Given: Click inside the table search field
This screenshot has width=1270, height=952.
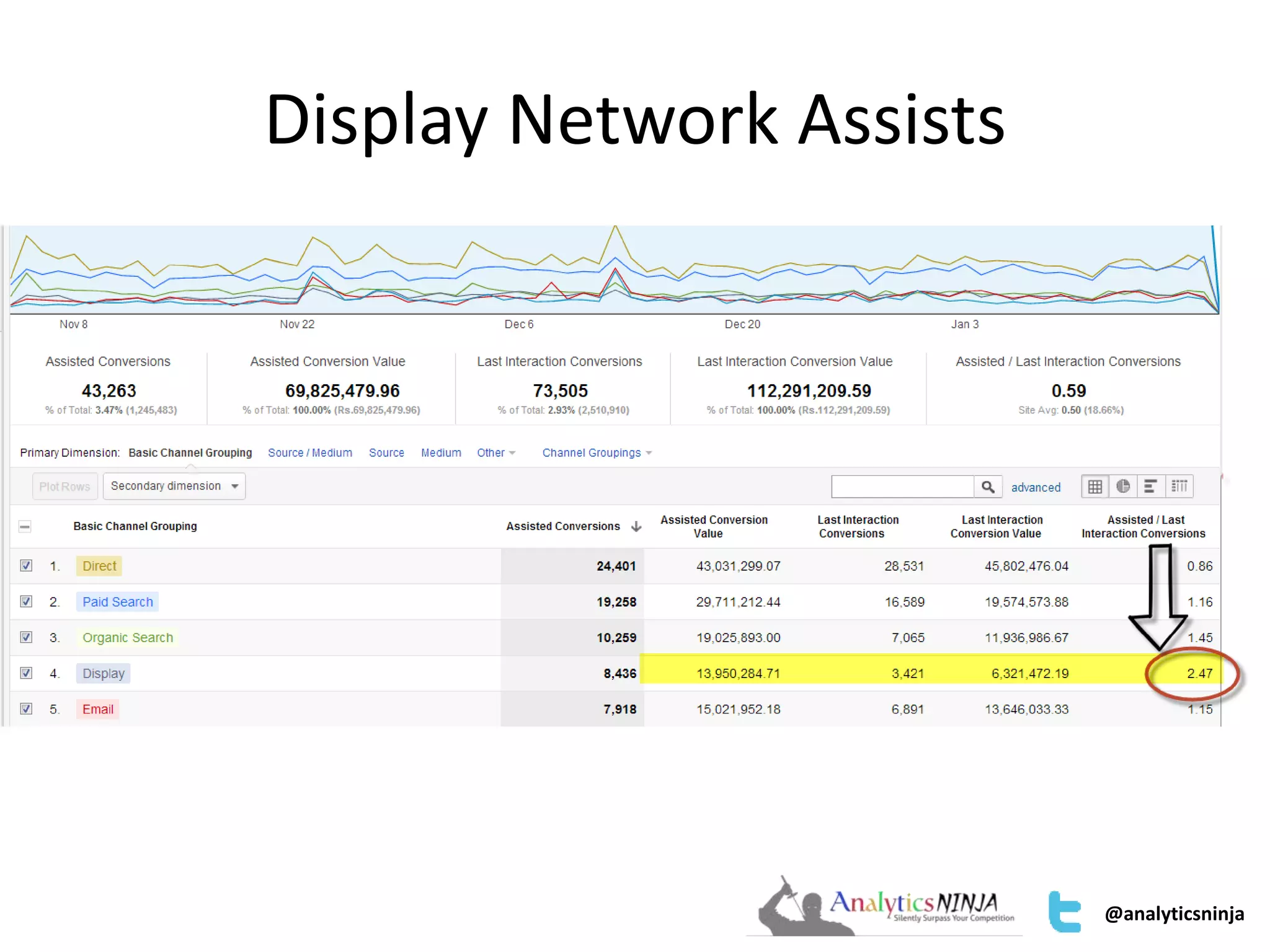Looking at the screenshot, I should pyautogui.click(x=902, y=487).
